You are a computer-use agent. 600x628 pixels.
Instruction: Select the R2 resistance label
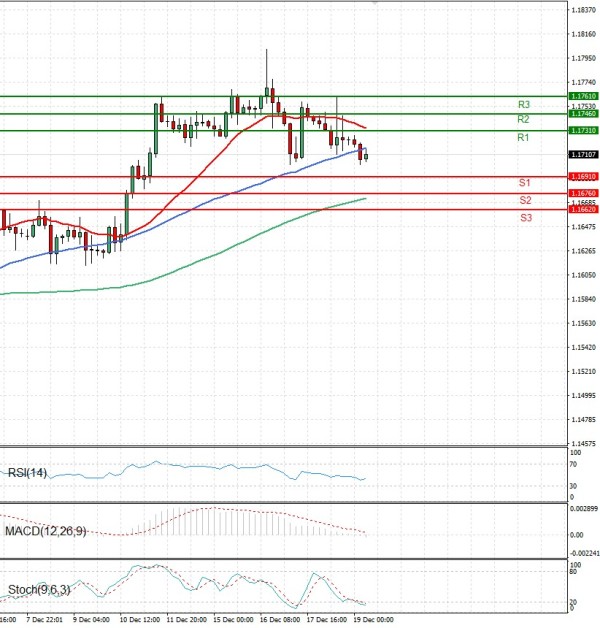523,120
